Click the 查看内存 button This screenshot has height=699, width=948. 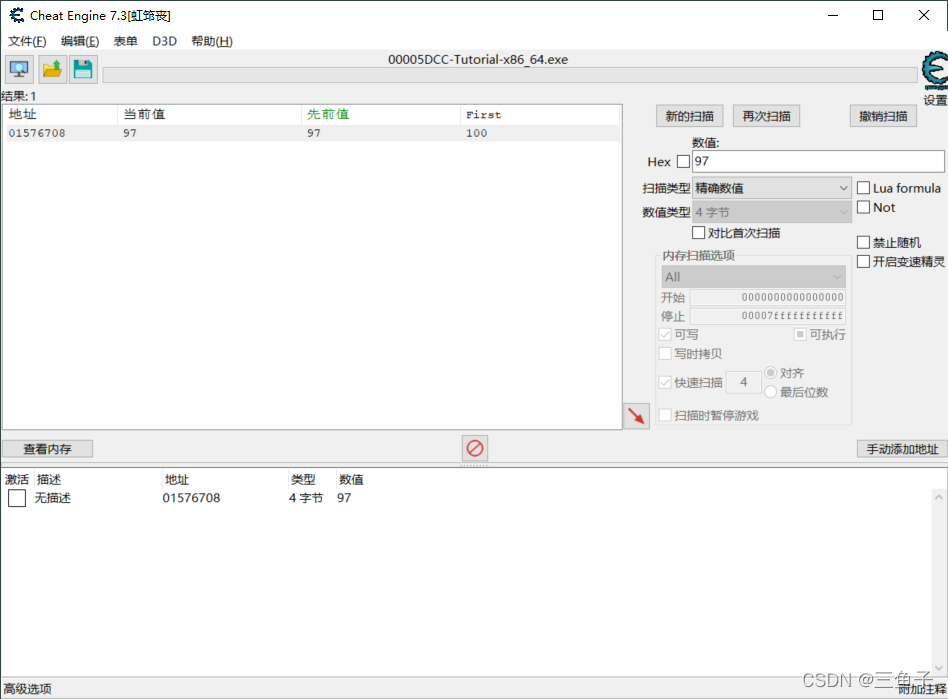[x=47, y=449]
